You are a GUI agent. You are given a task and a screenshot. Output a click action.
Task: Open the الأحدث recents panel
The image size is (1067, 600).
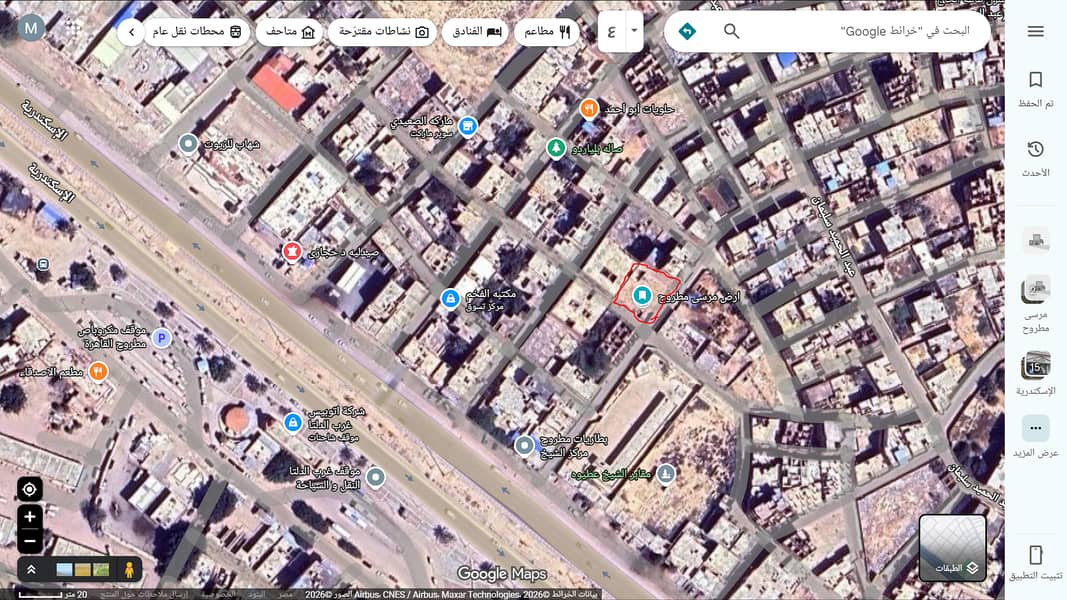[x=1036, y=159]
